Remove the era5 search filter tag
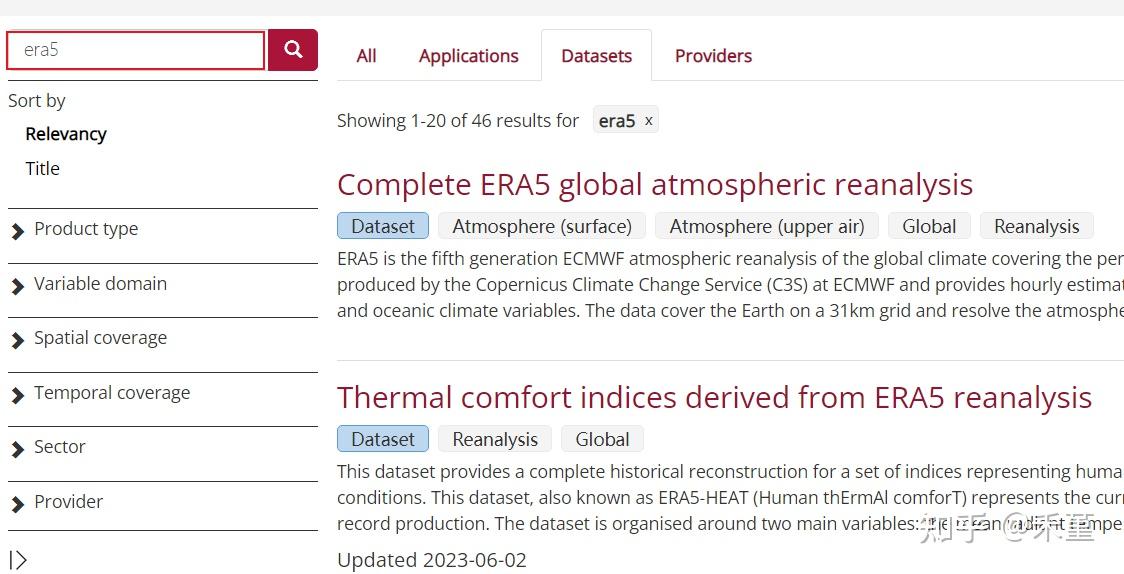Screen dimensions: 1124x574 coord(648,121)
